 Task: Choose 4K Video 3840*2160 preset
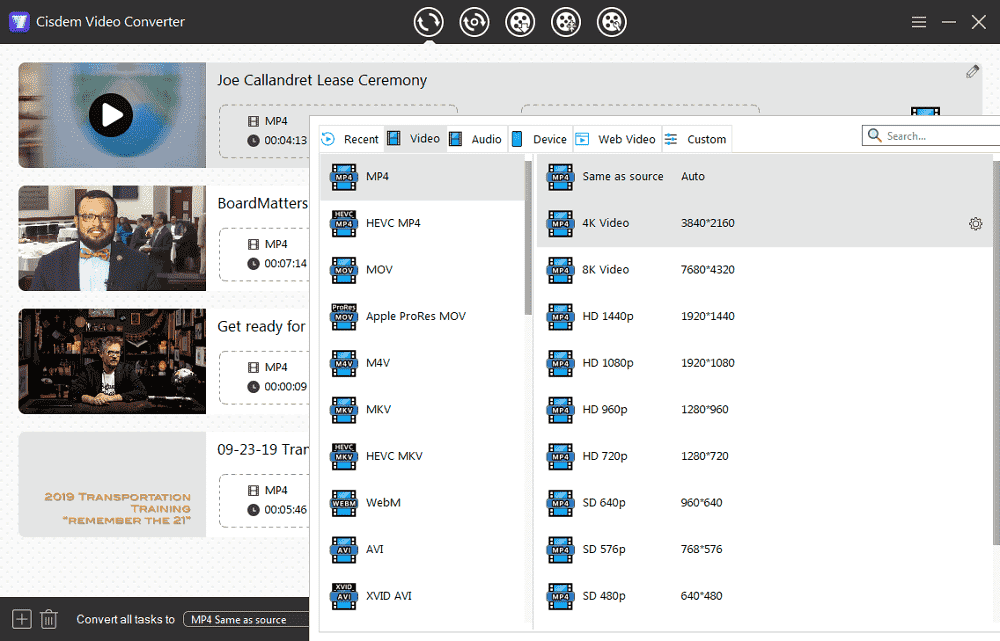click(765, 223)
